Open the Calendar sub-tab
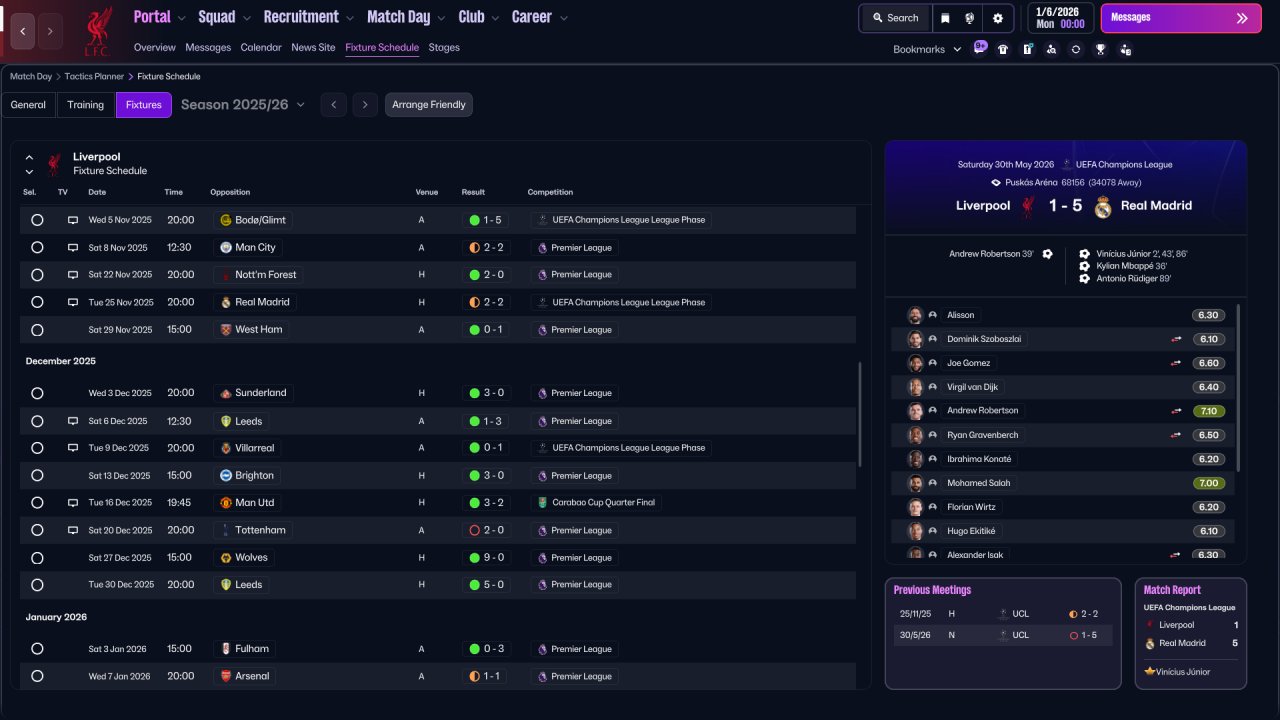1280x720 pixels. (x=261, y=47)
